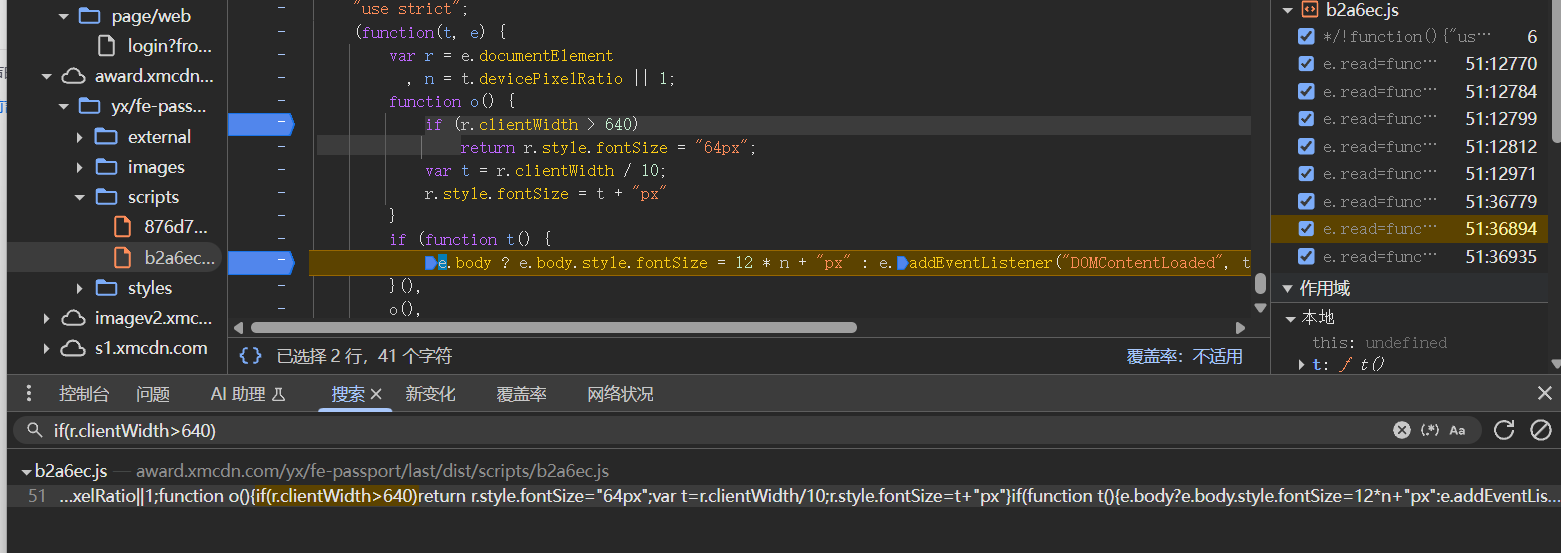Expand the imagev2.xmc domain arrow
The image size is (1561, 553).
point(47,318)
